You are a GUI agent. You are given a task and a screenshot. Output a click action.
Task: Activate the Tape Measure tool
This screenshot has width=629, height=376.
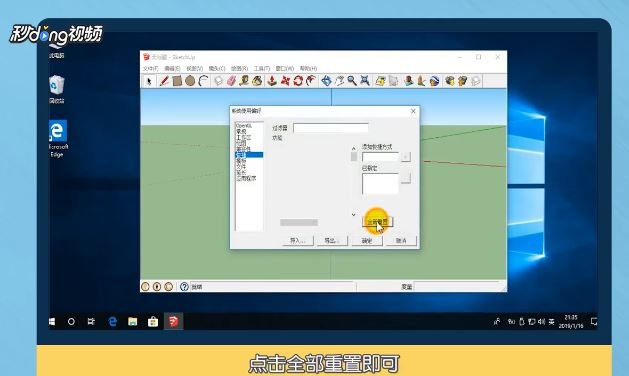(244, 81)
